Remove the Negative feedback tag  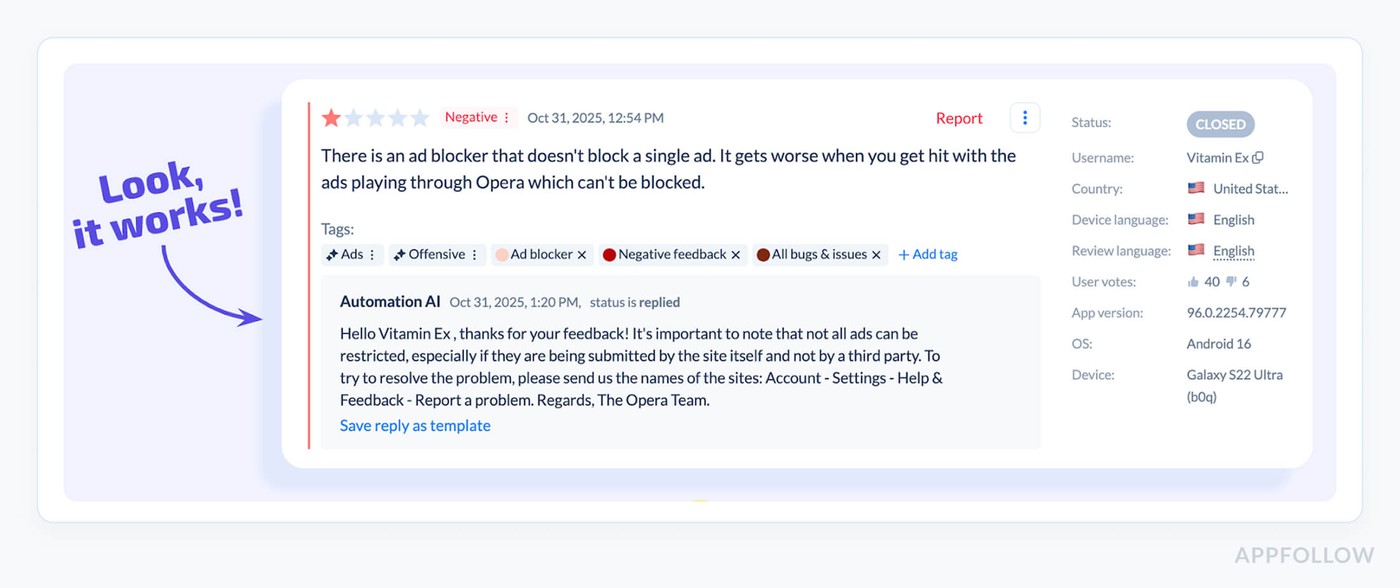736,255
